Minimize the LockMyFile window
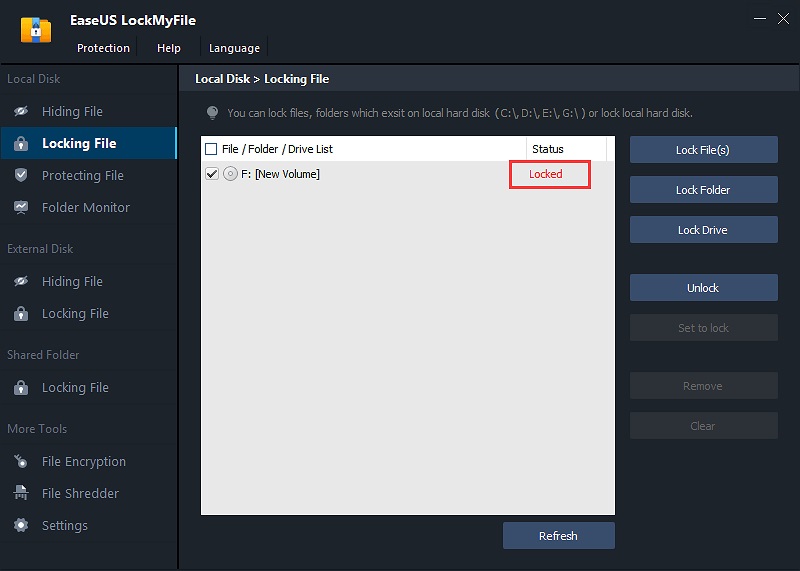The height and width of the screenshot is (571, 800). (x=760, y=19)
